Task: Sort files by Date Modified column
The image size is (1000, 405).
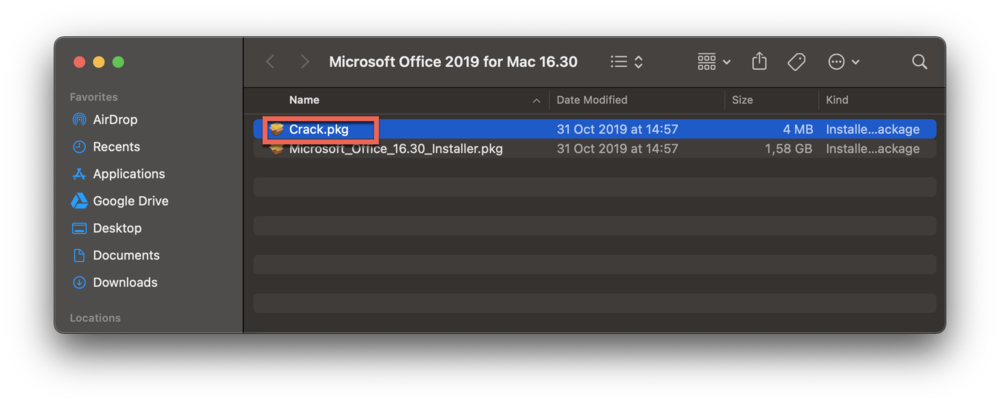Action: (592, 100)
